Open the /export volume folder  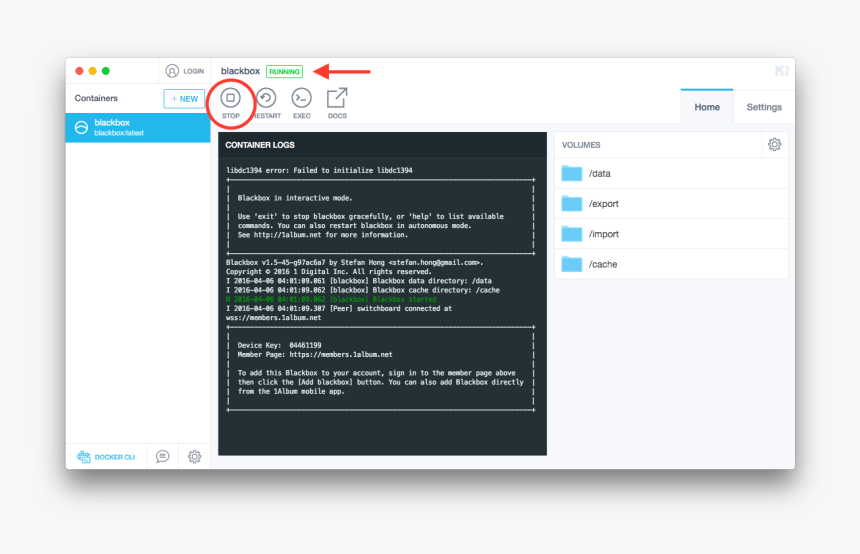point(671,203)
